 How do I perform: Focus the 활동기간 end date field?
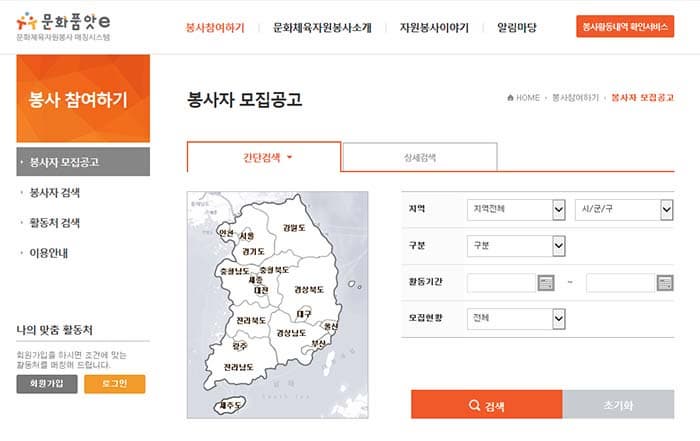pos(621,283)
